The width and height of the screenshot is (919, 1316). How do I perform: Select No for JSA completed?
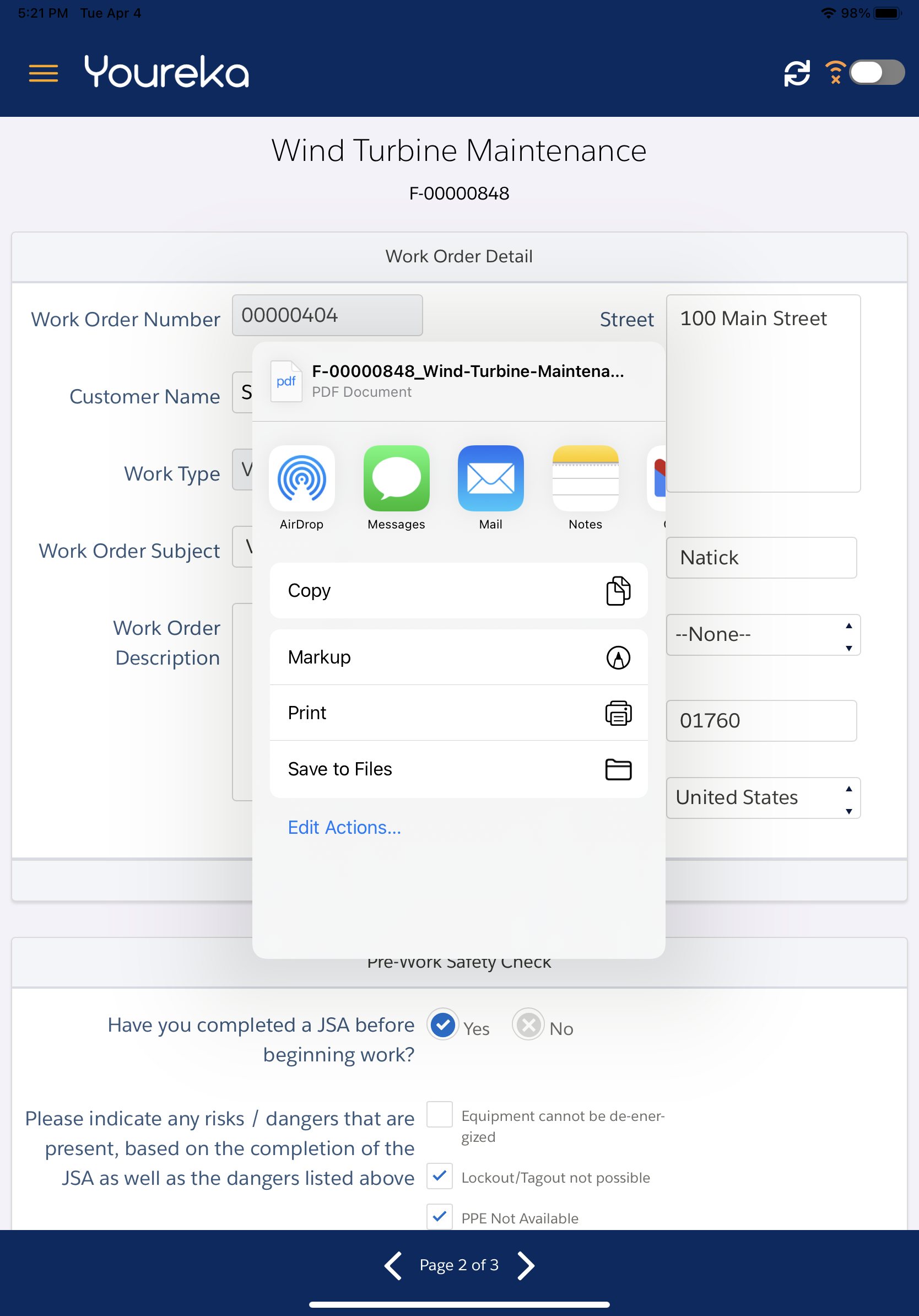pyautogui.click(x=528, y=1025)
